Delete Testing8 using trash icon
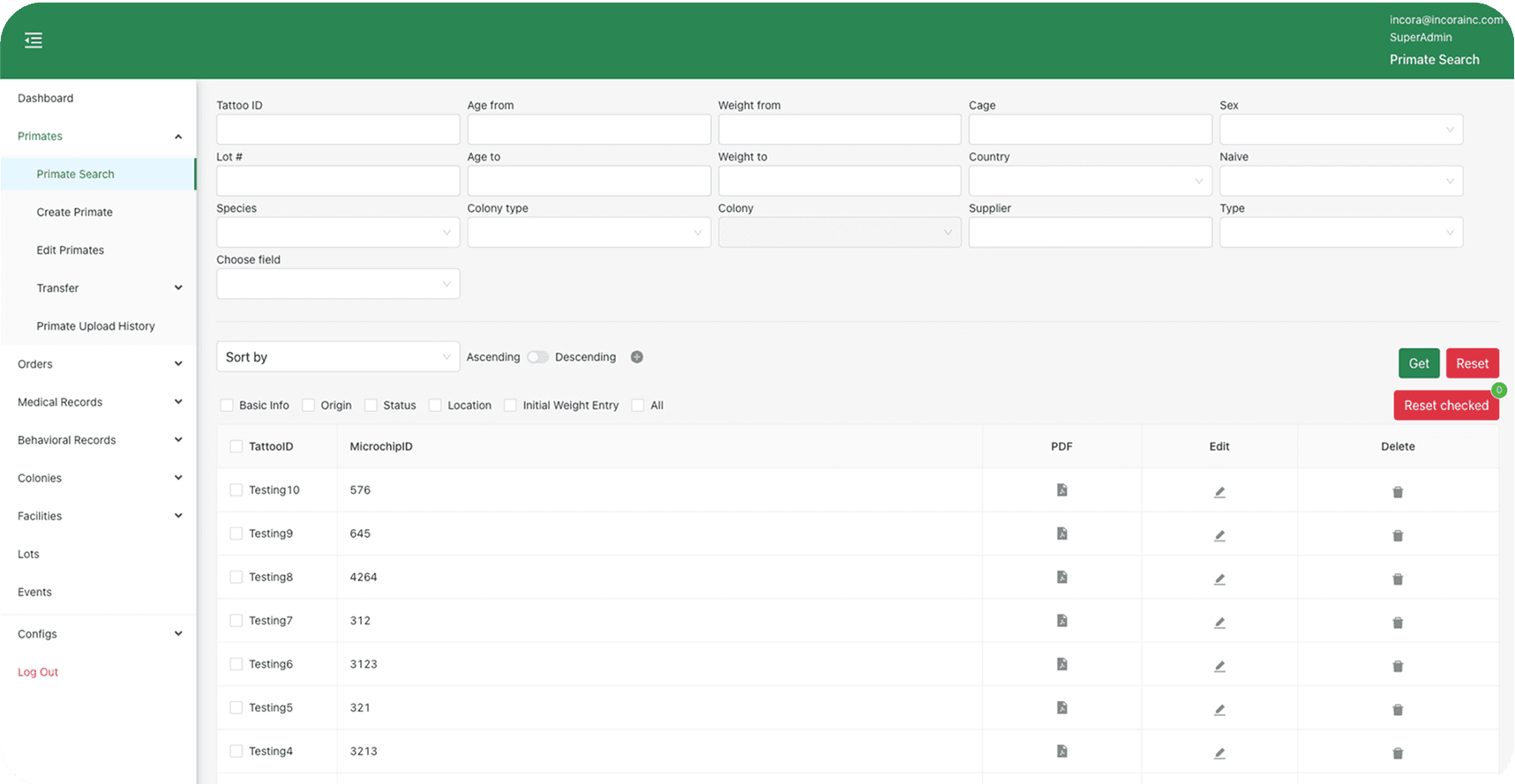The image size is (1515, 784). point(1397,579)
